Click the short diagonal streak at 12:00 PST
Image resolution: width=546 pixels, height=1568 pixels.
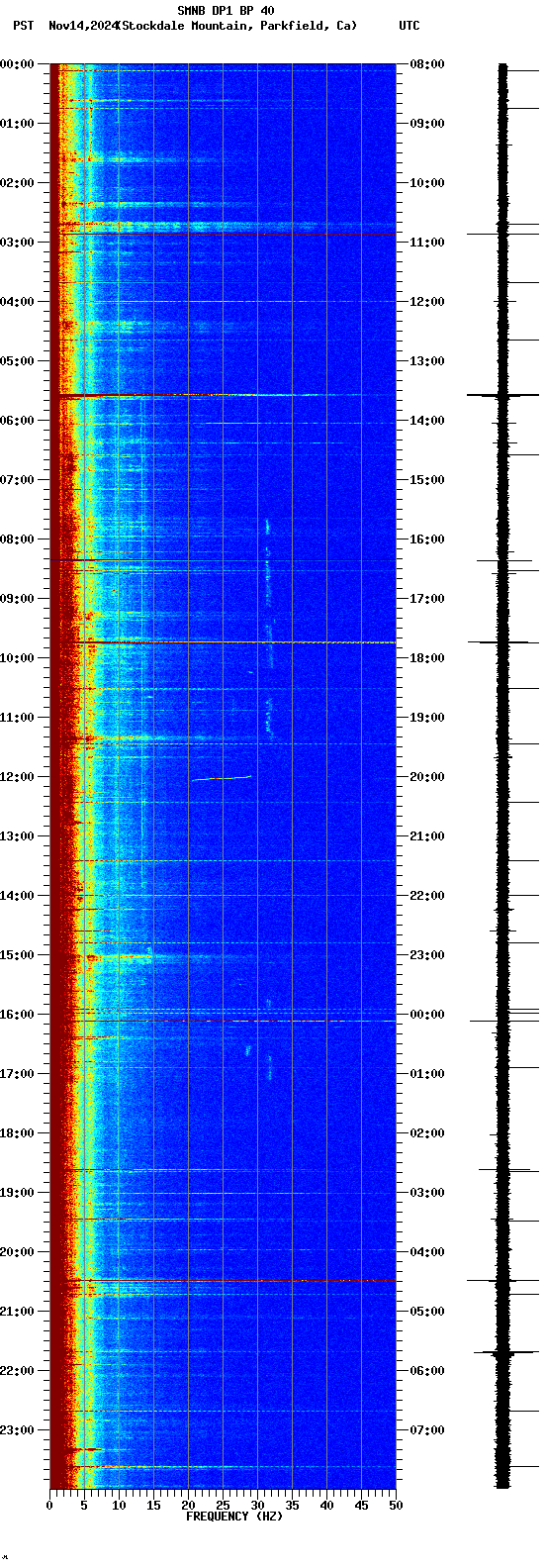coord(222,778)
